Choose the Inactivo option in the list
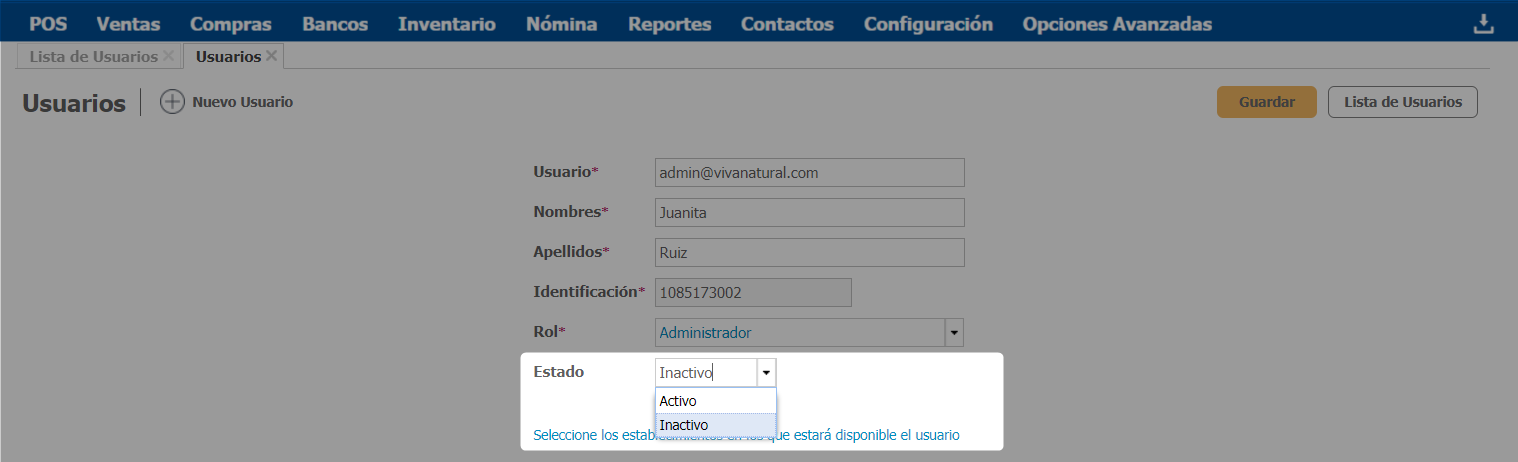 tap(715, 425)
